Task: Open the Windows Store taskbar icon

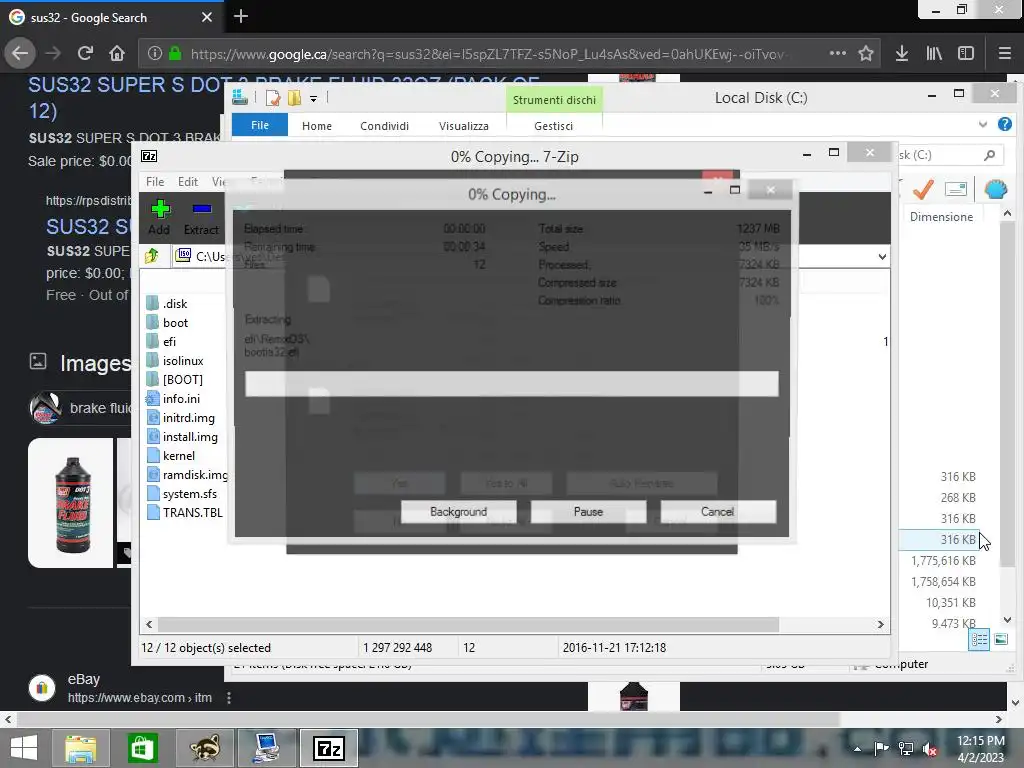Action: click(142, 748)
